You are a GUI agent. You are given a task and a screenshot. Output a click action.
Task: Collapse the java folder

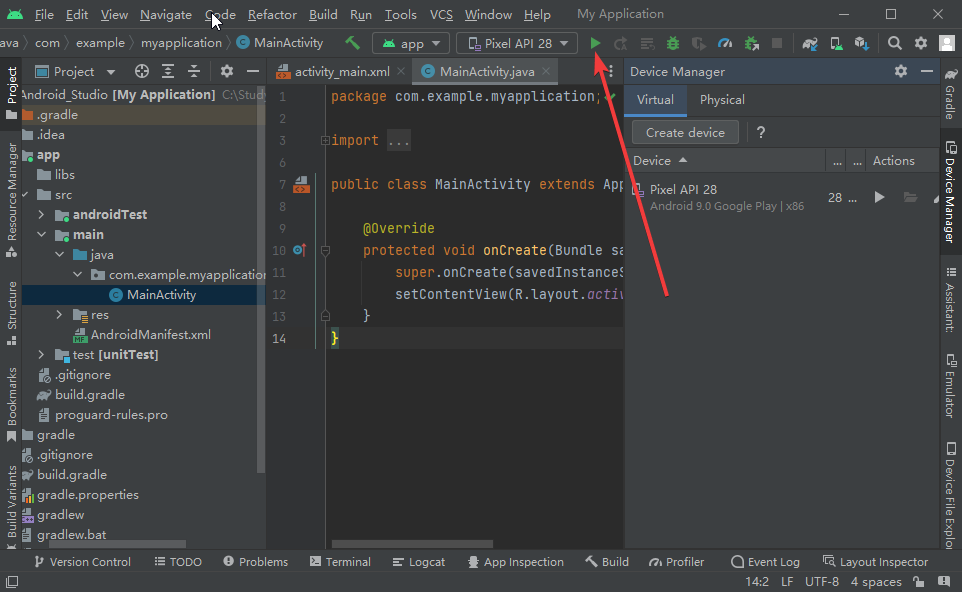point(60,255)
